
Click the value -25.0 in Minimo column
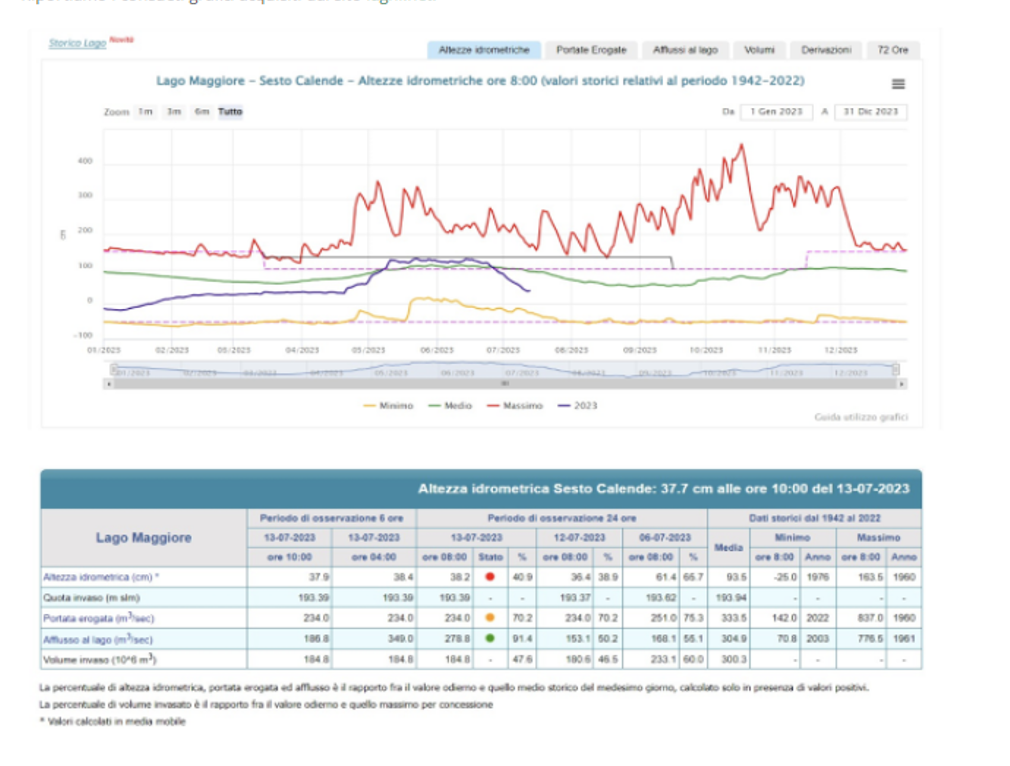(x=785, y=577)
